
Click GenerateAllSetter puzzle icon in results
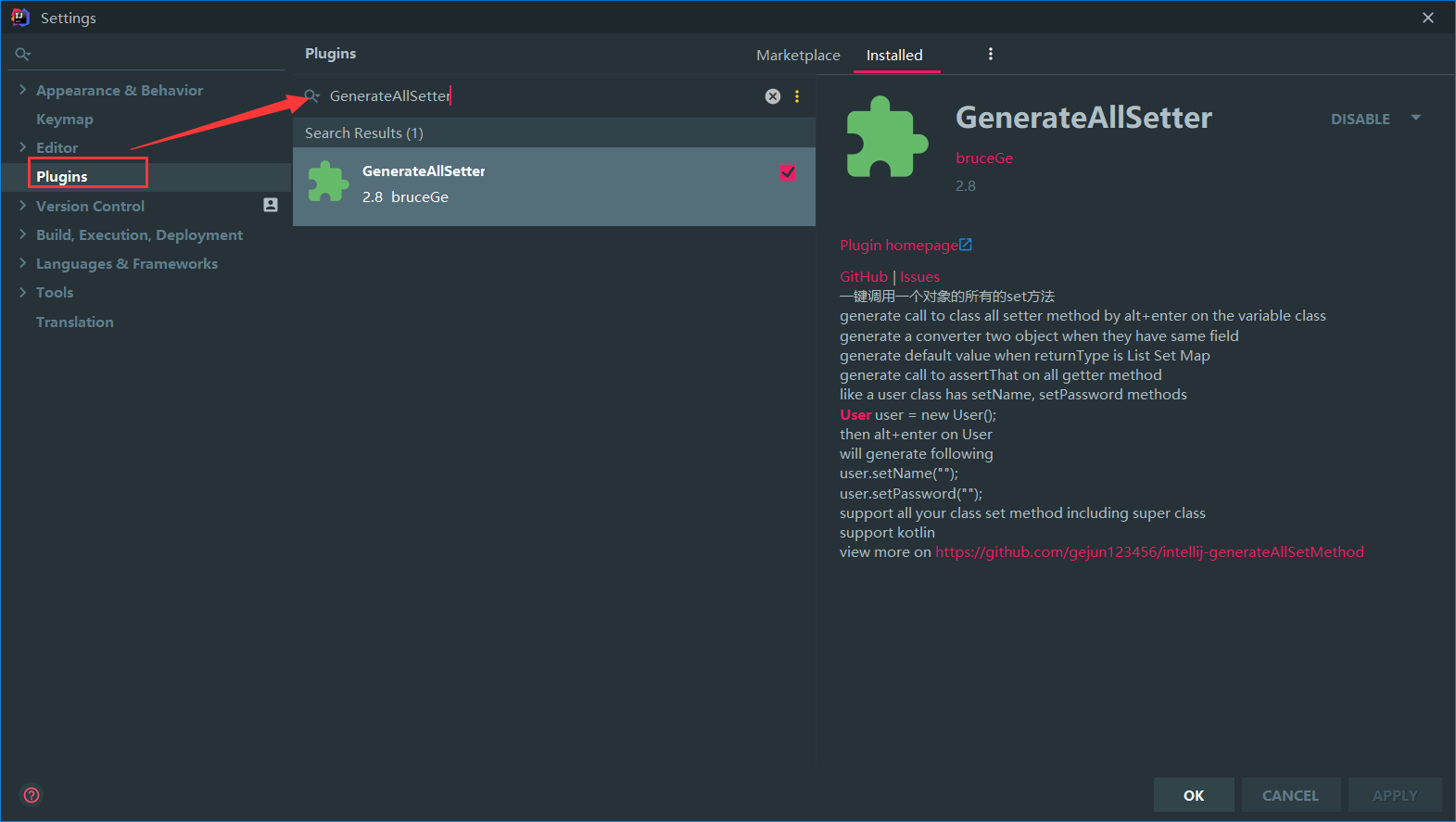pyautogui.click(x=328, y=182)
